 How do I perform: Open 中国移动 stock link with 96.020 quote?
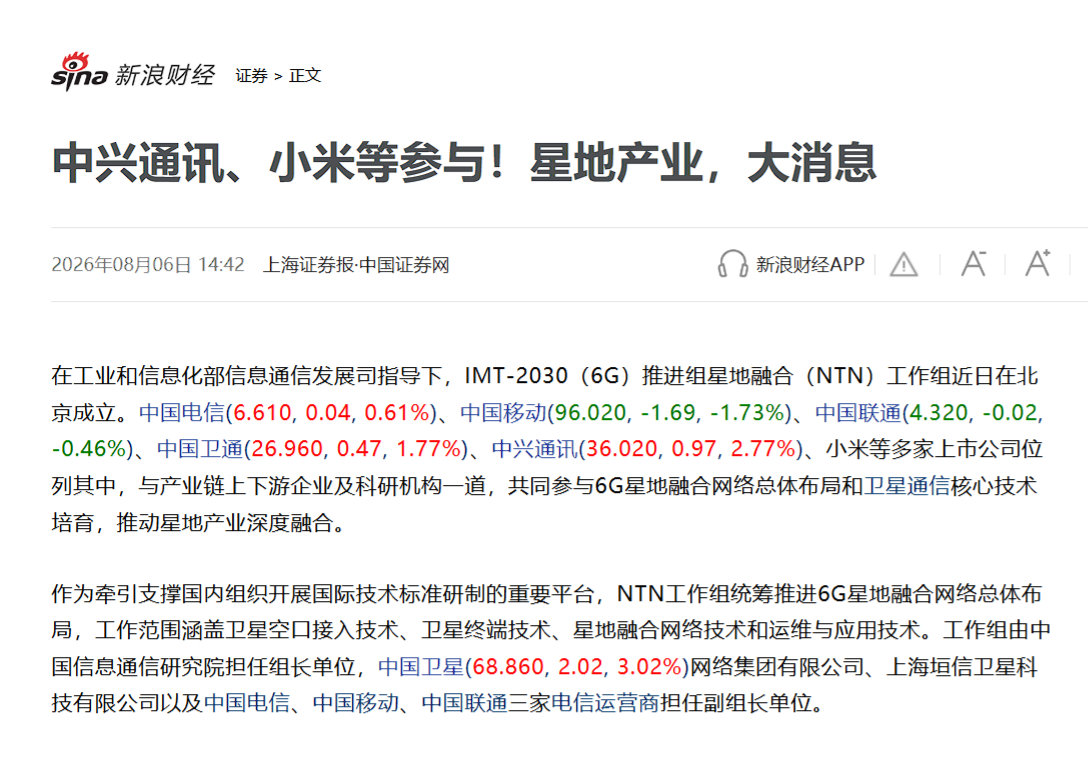tap(503, 412)
